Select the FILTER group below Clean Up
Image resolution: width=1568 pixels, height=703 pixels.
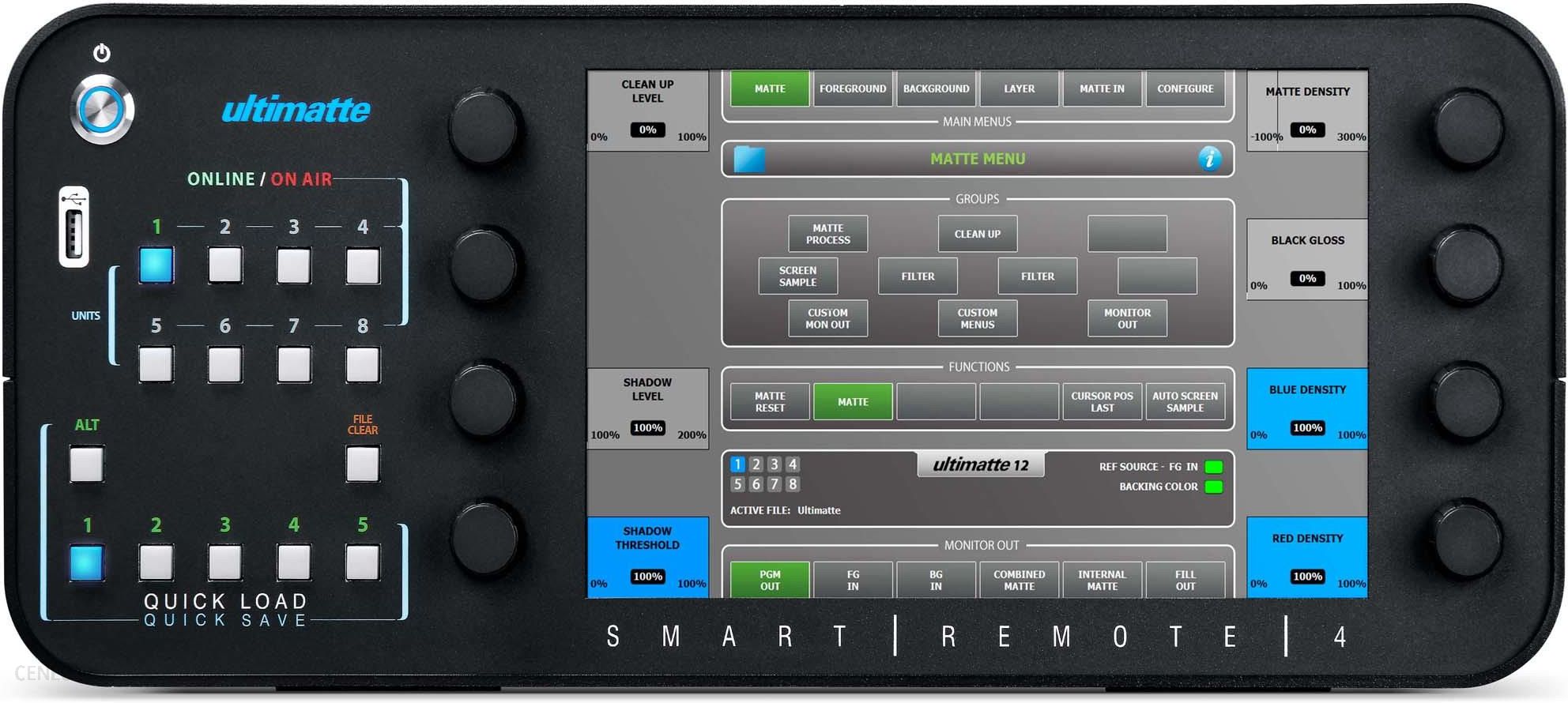pos(1037,276)
